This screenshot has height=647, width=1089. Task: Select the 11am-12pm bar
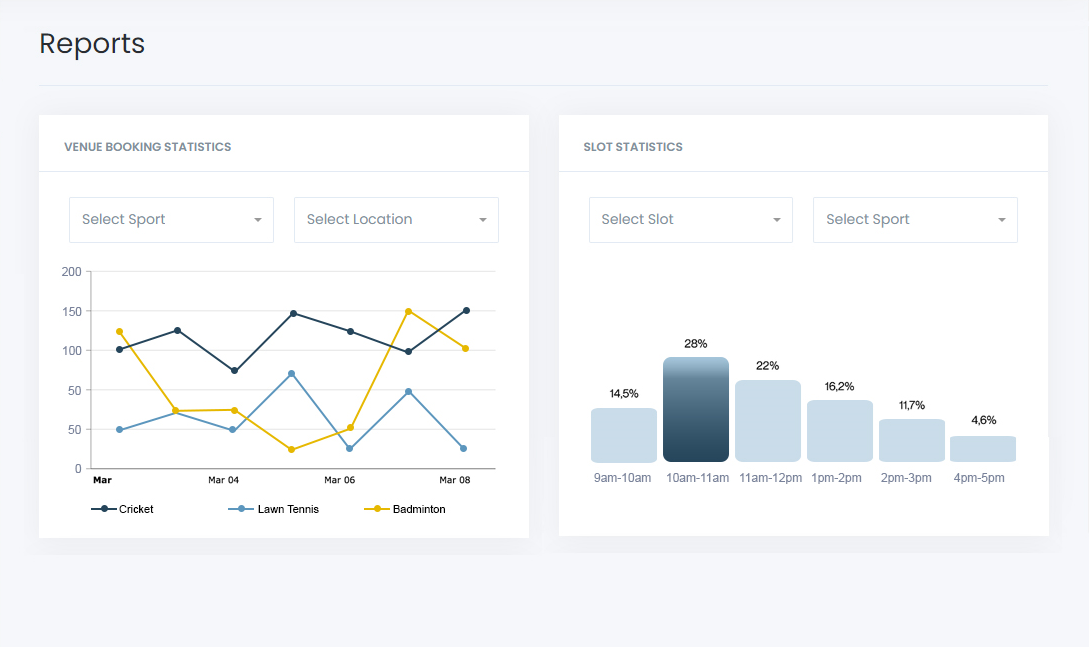tap(768, 421)
